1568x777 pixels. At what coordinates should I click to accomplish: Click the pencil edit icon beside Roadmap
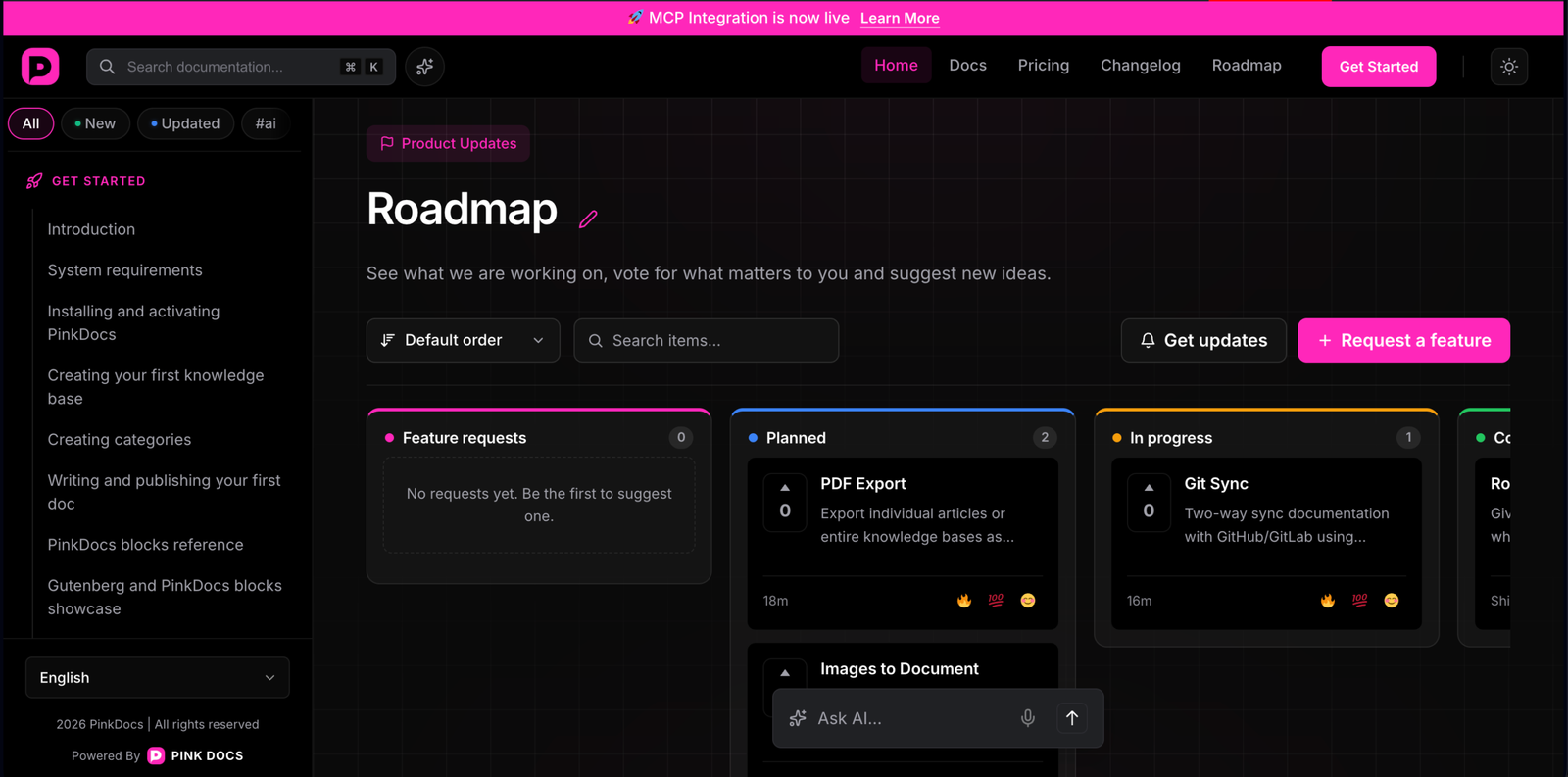pos(588,219)
